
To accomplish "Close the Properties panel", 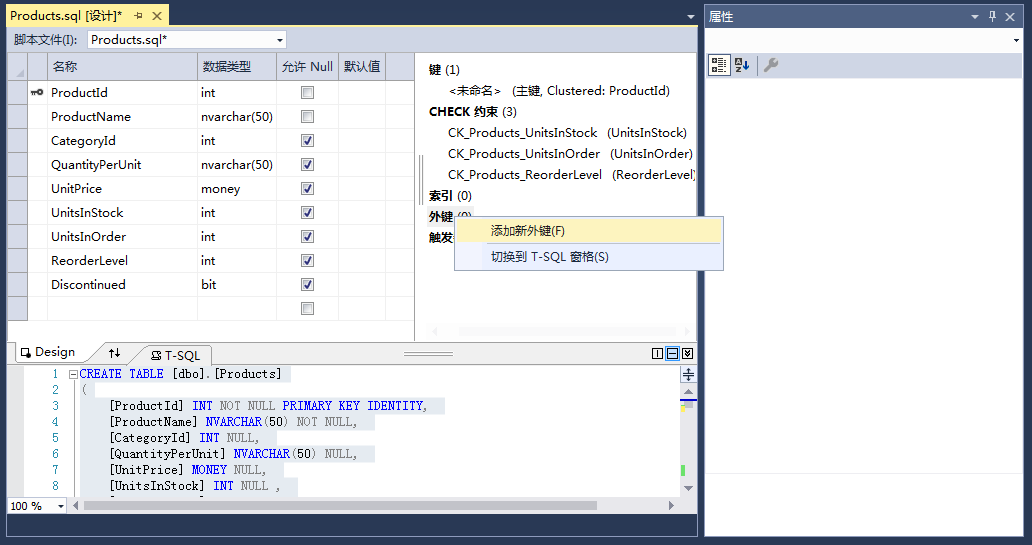I will 1010,16.
